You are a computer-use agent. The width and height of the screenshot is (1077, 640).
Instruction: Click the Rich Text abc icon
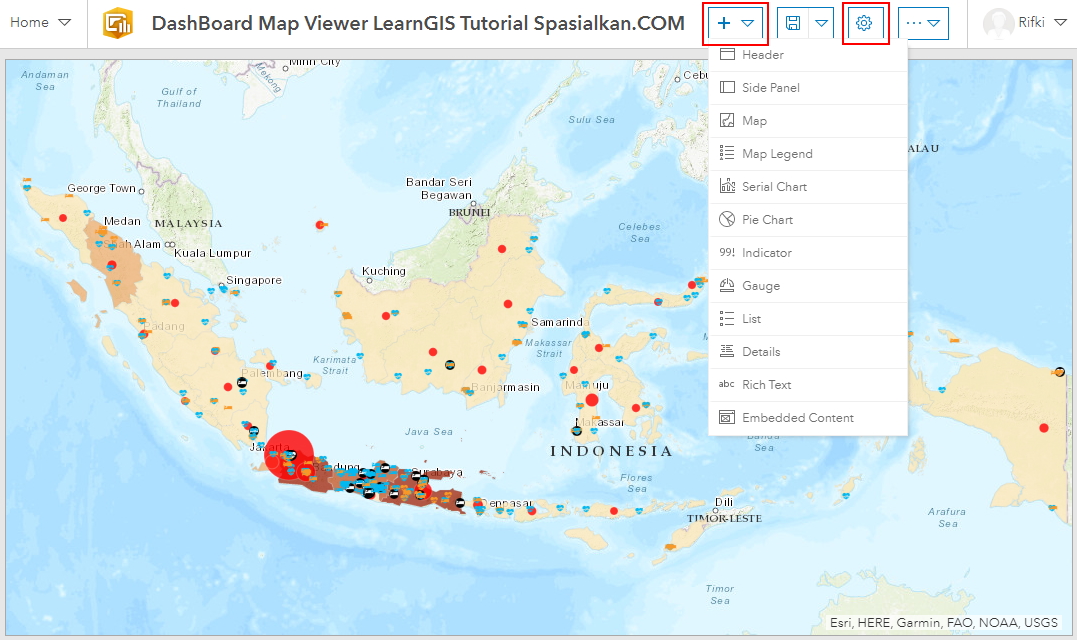(727, 384)
